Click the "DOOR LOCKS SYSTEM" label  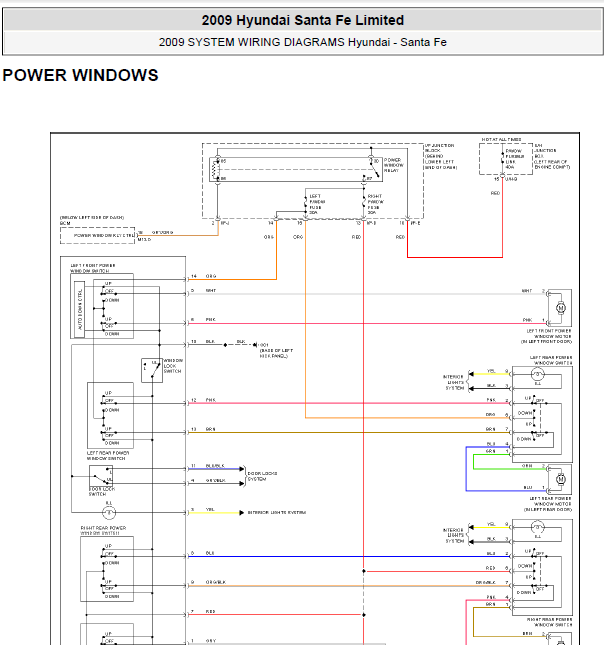[x=262, y=476]
